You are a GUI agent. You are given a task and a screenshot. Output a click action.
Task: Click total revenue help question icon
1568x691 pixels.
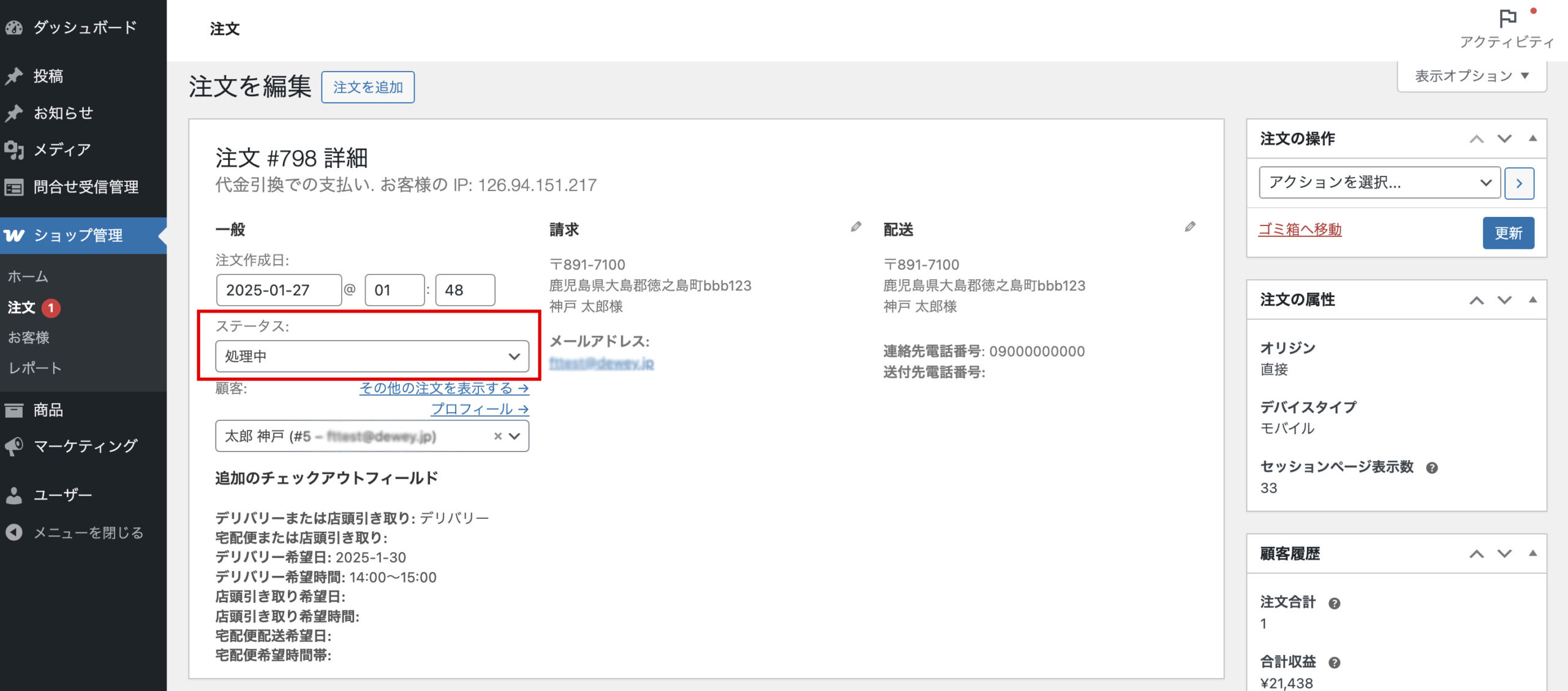coord(1334,663)
